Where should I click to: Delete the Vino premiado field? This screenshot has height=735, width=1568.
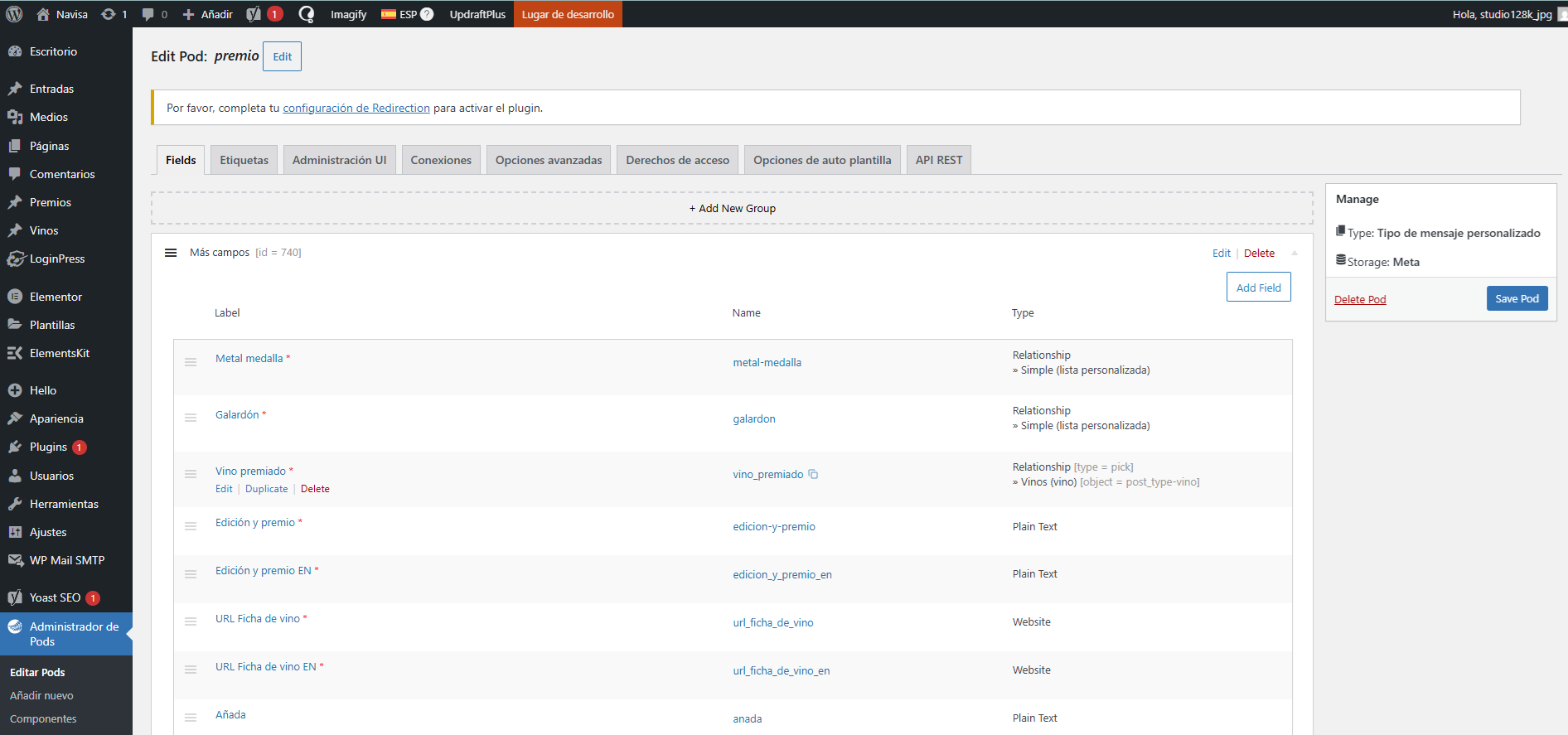tap(315, 489)
